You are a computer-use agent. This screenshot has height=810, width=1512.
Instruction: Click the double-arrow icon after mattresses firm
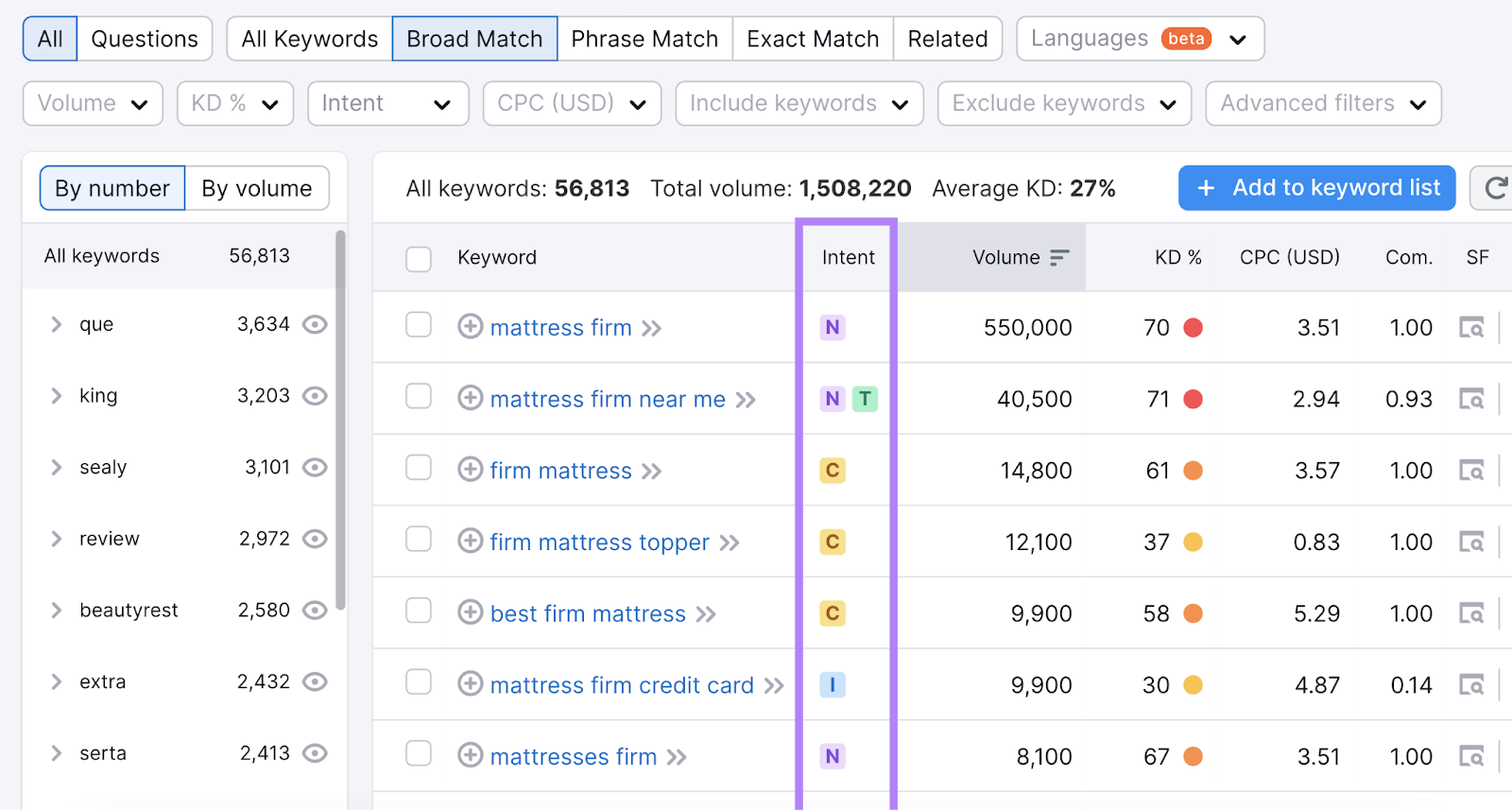click(677, 758)
